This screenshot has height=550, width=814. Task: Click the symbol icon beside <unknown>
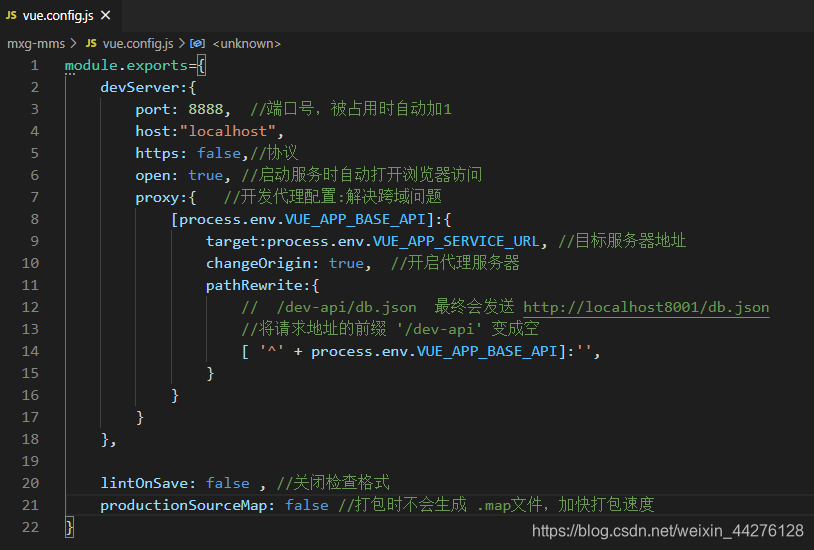click(197, 44)
